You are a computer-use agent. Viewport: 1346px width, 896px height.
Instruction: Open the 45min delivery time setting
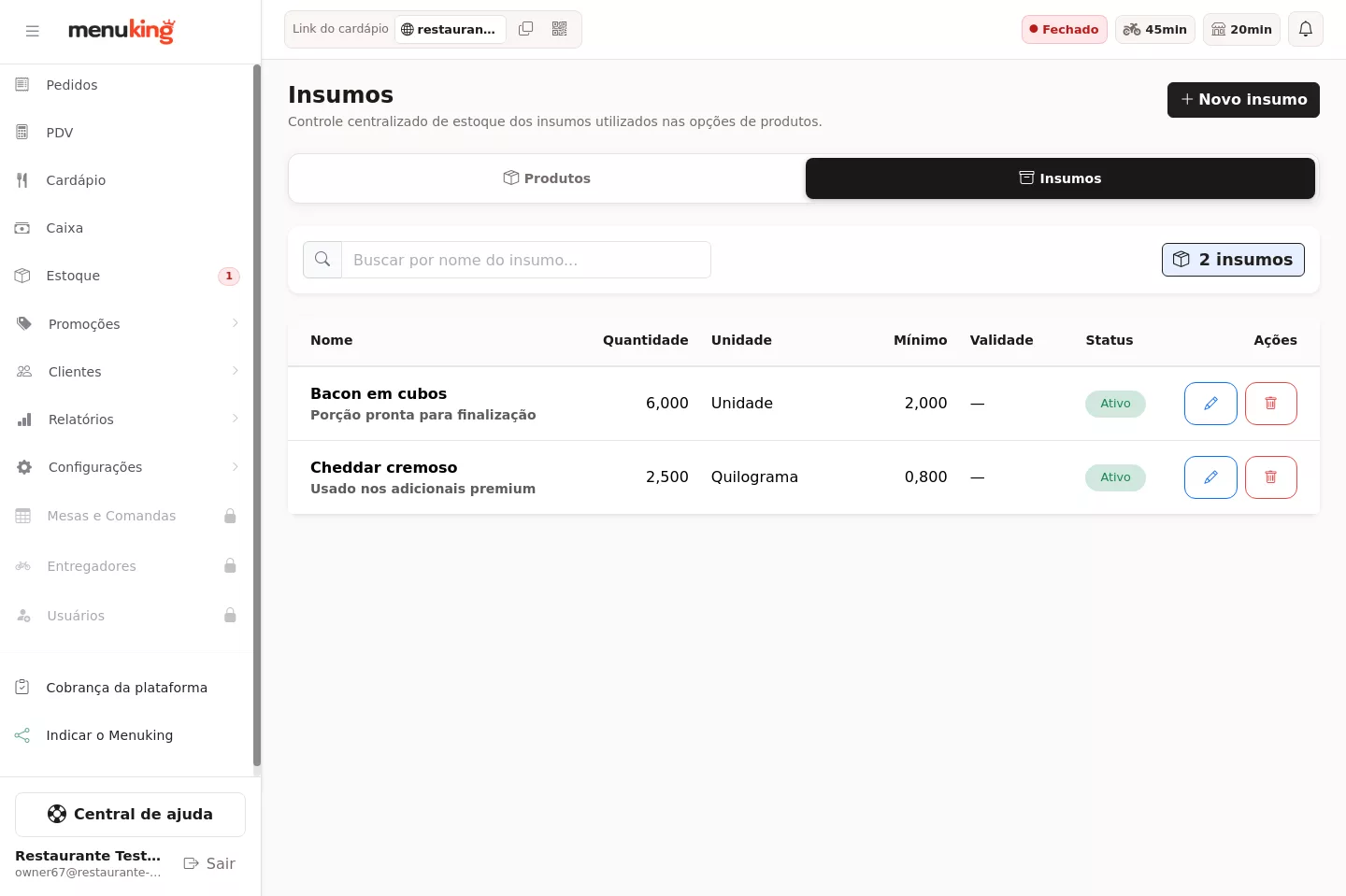pos(1155,29)
